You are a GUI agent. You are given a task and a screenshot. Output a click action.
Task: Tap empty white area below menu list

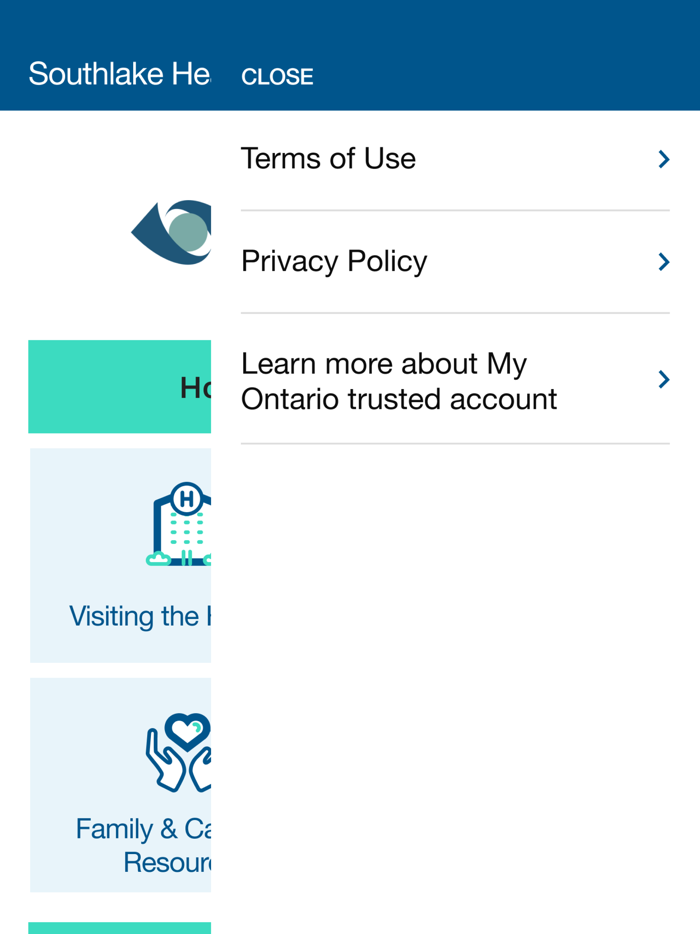tap(455, 685)
